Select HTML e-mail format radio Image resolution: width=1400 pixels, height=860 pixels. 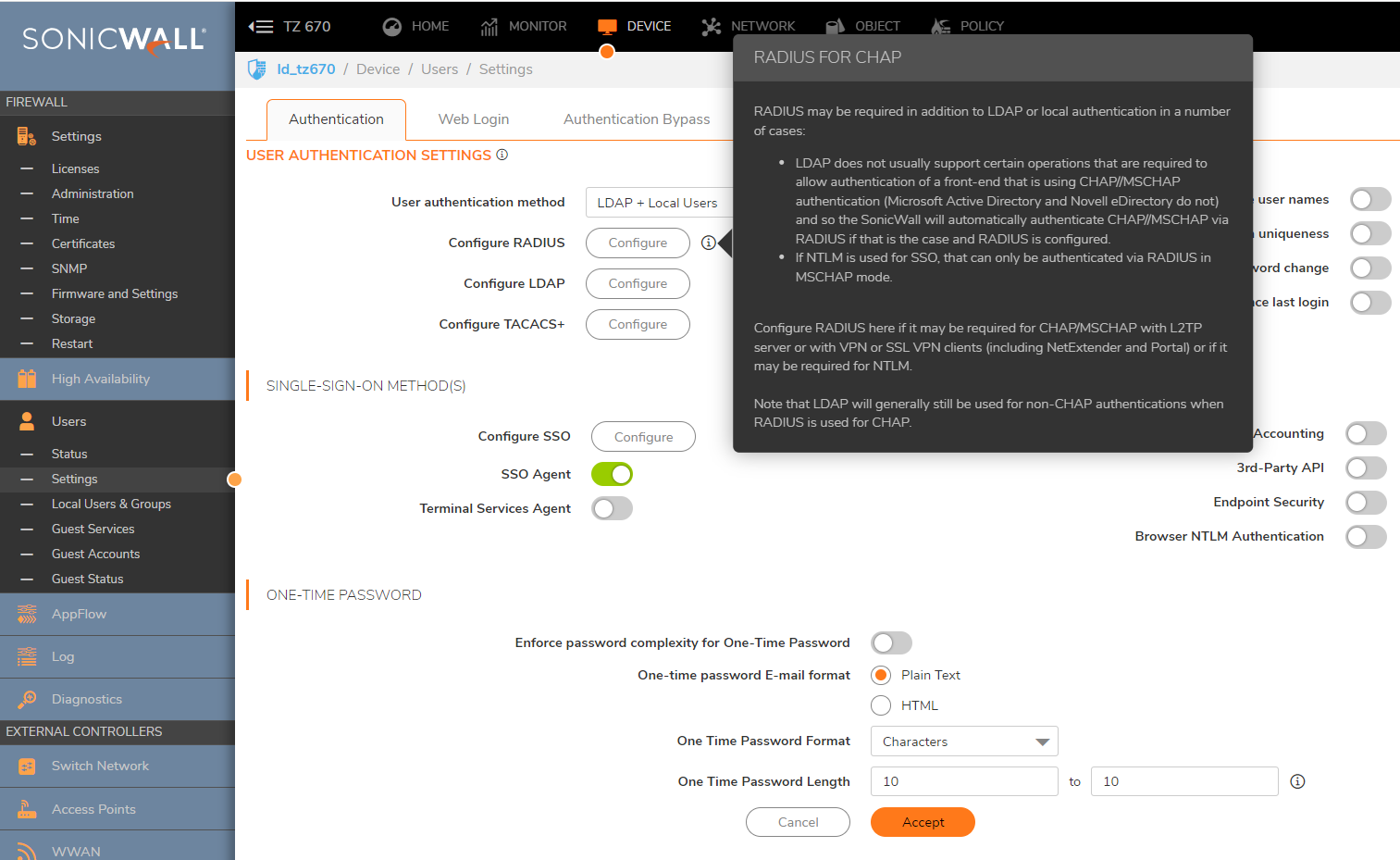(x=881, y=705)
